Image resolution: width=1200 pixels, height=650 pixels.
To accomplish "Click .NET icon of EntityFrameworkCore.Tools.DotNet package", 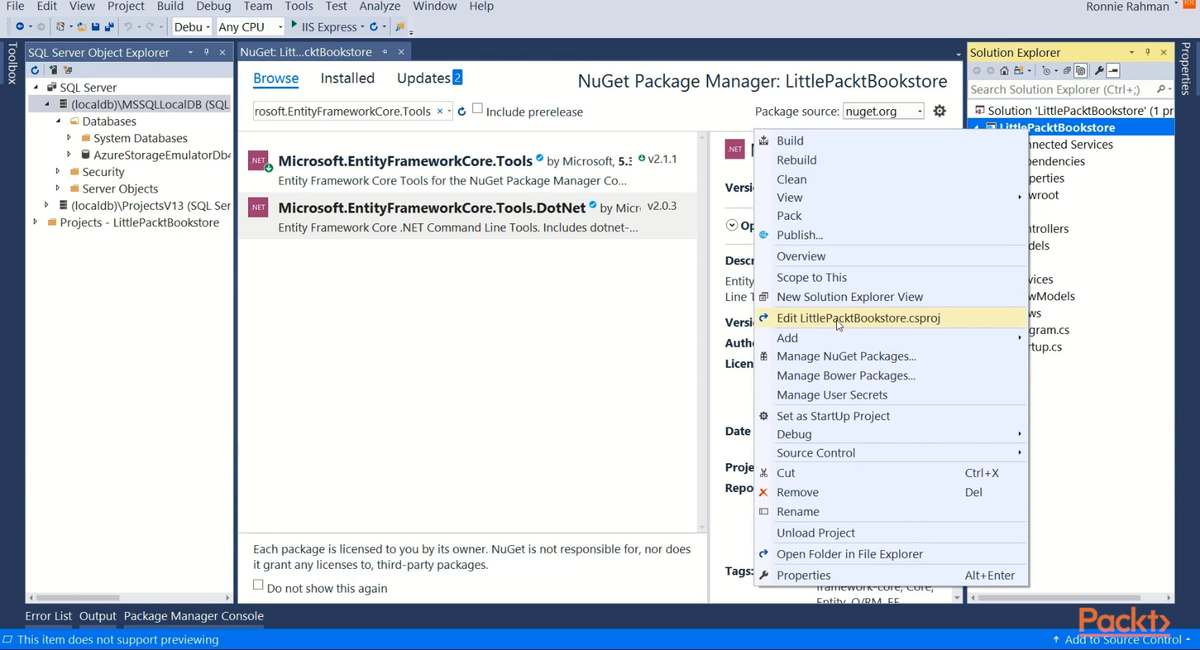I will 258,207.
